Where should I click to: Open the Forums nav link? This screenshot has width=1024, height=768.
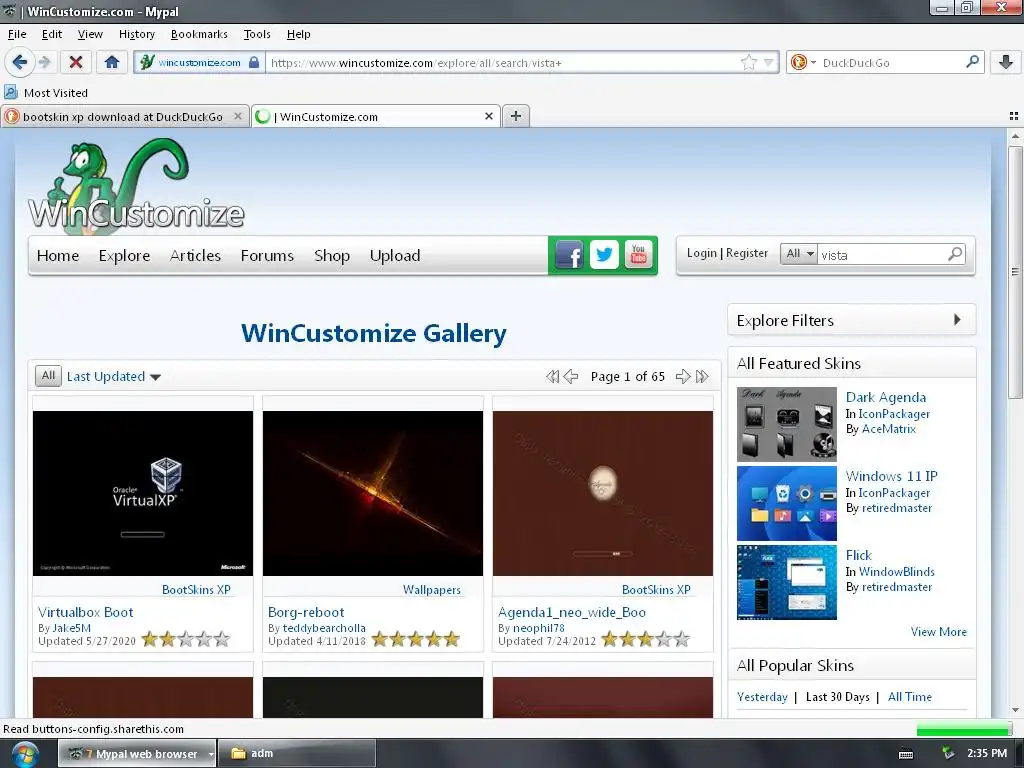pos(267,255)
